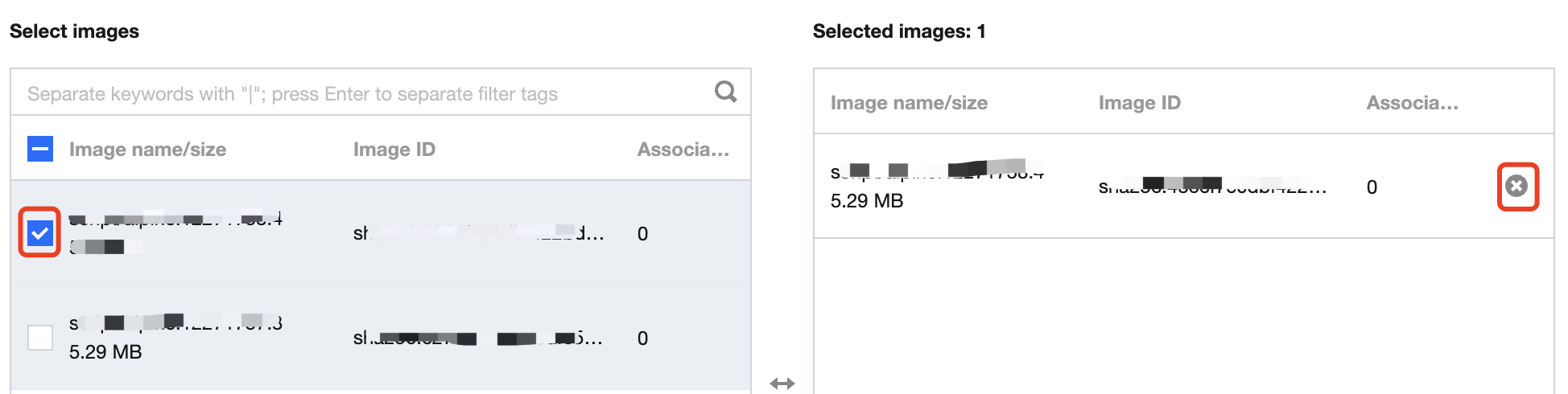Click the first row's truncated image ID

[477, 233]
